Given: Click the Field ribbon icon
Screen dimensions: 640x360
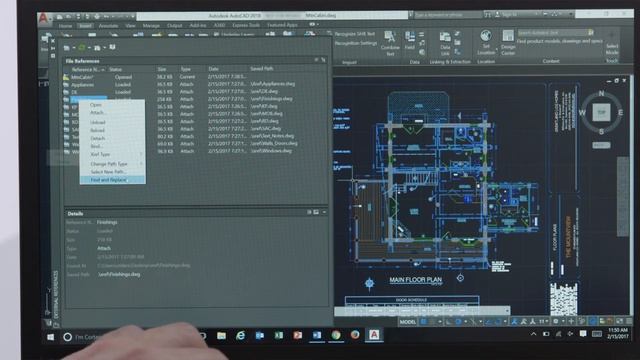Looking at the screenshot, I should (x=409, y=37).
